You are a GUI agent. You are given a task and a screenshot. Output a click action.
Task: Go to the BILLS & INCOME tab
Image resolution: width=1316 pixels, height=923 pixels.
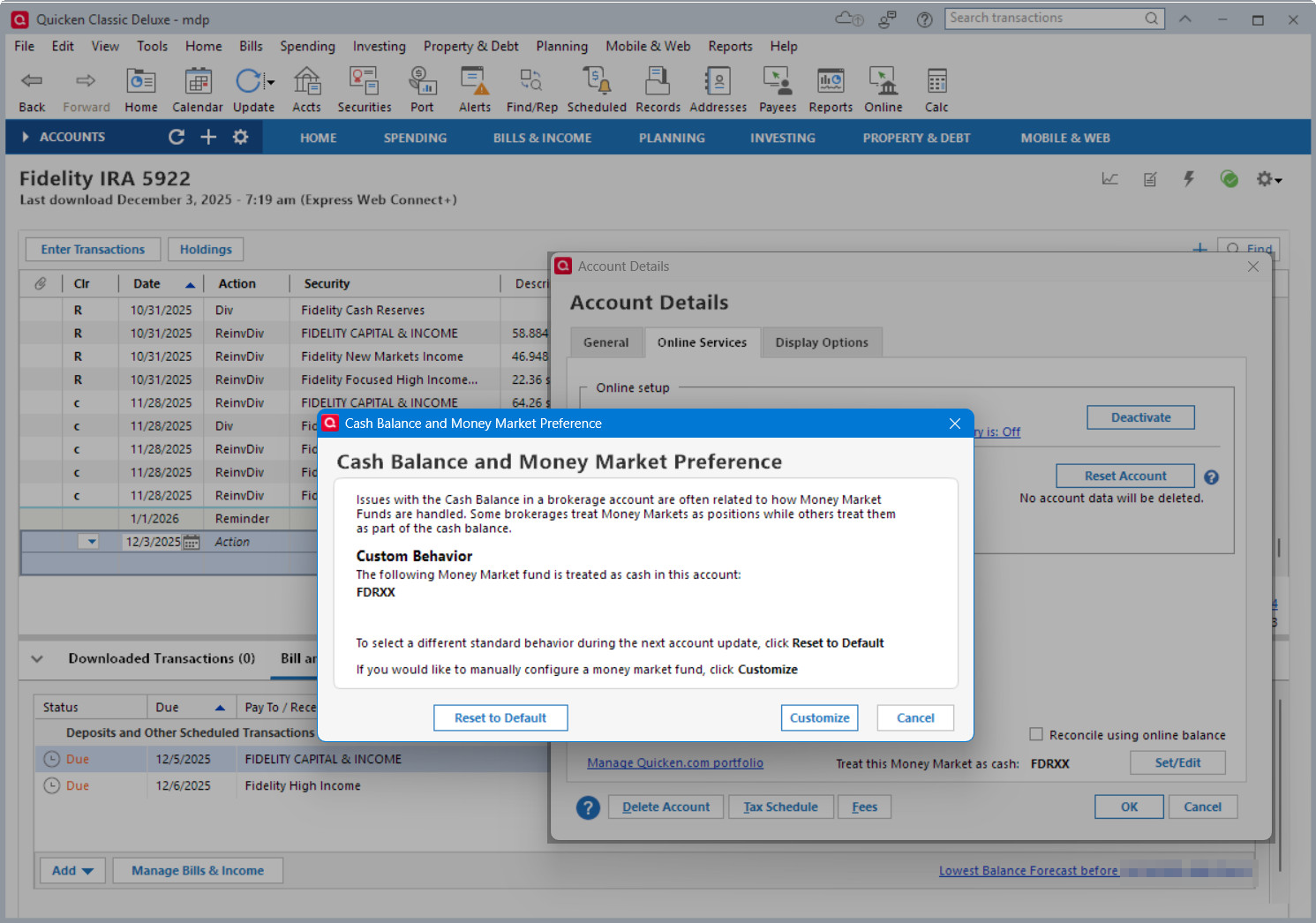coord(542,138)
